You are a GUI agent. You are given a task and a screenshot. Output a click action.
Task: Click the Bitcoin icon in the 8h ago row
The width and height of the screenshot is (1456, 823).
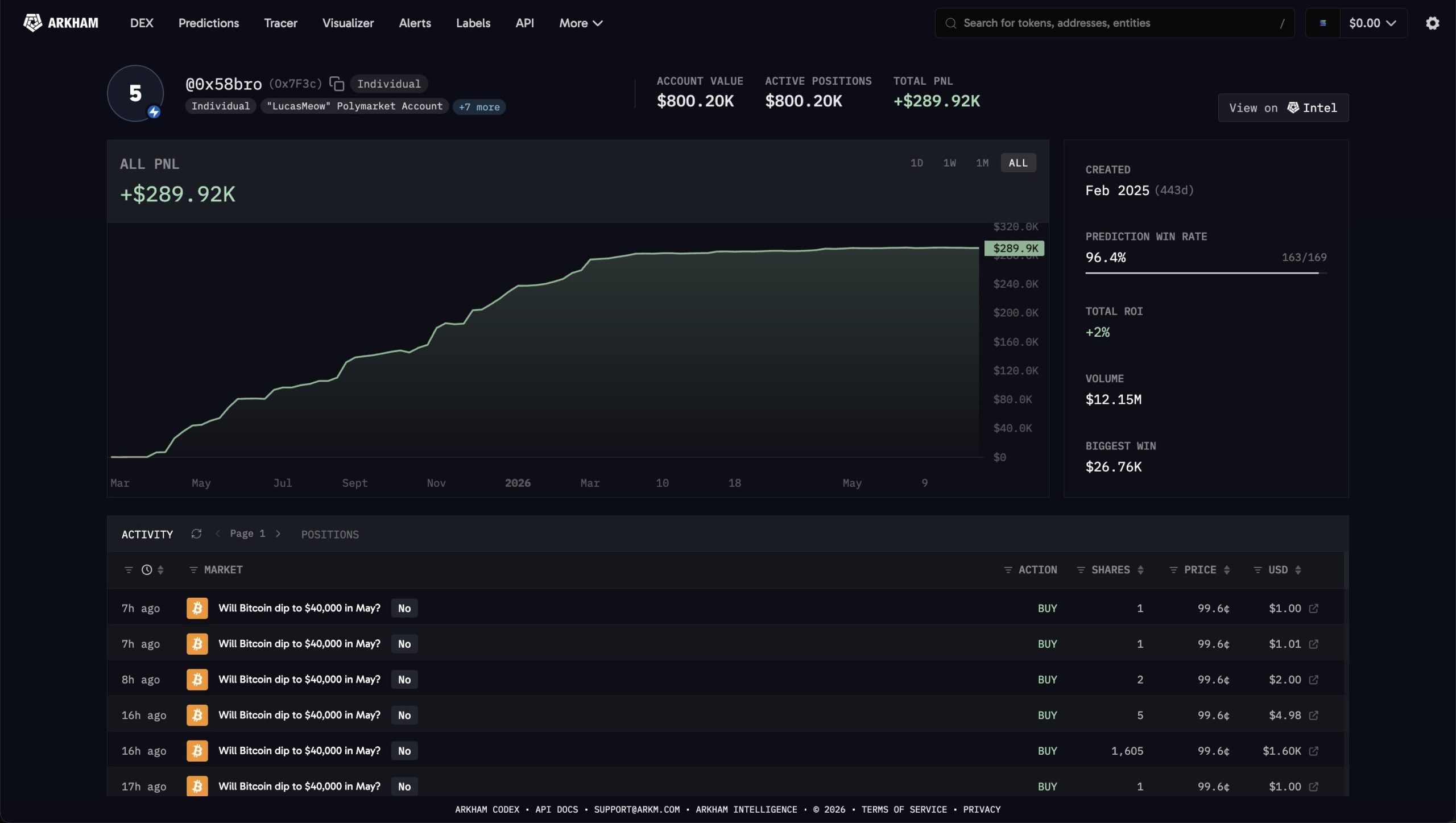[x=197, y=680]
